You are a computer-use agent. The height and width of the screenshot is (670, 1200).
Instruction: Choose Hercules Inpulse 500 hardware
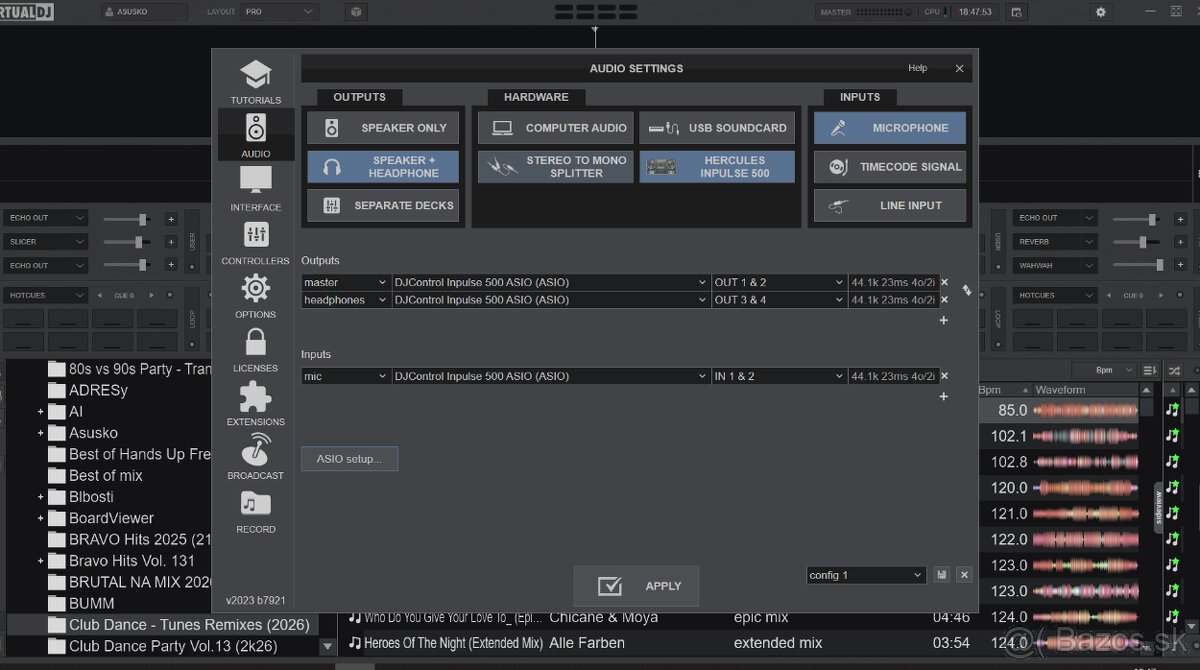(717, 167)
